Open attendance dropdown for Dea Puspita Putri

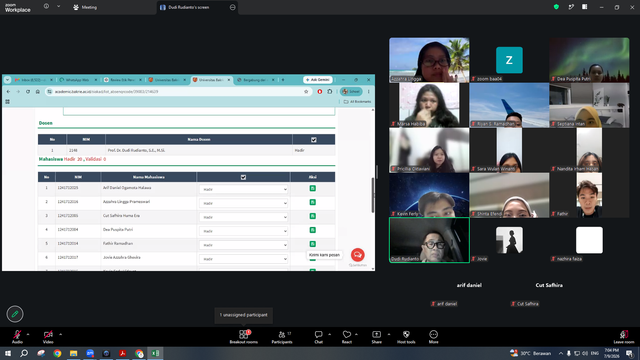[243, 231]
